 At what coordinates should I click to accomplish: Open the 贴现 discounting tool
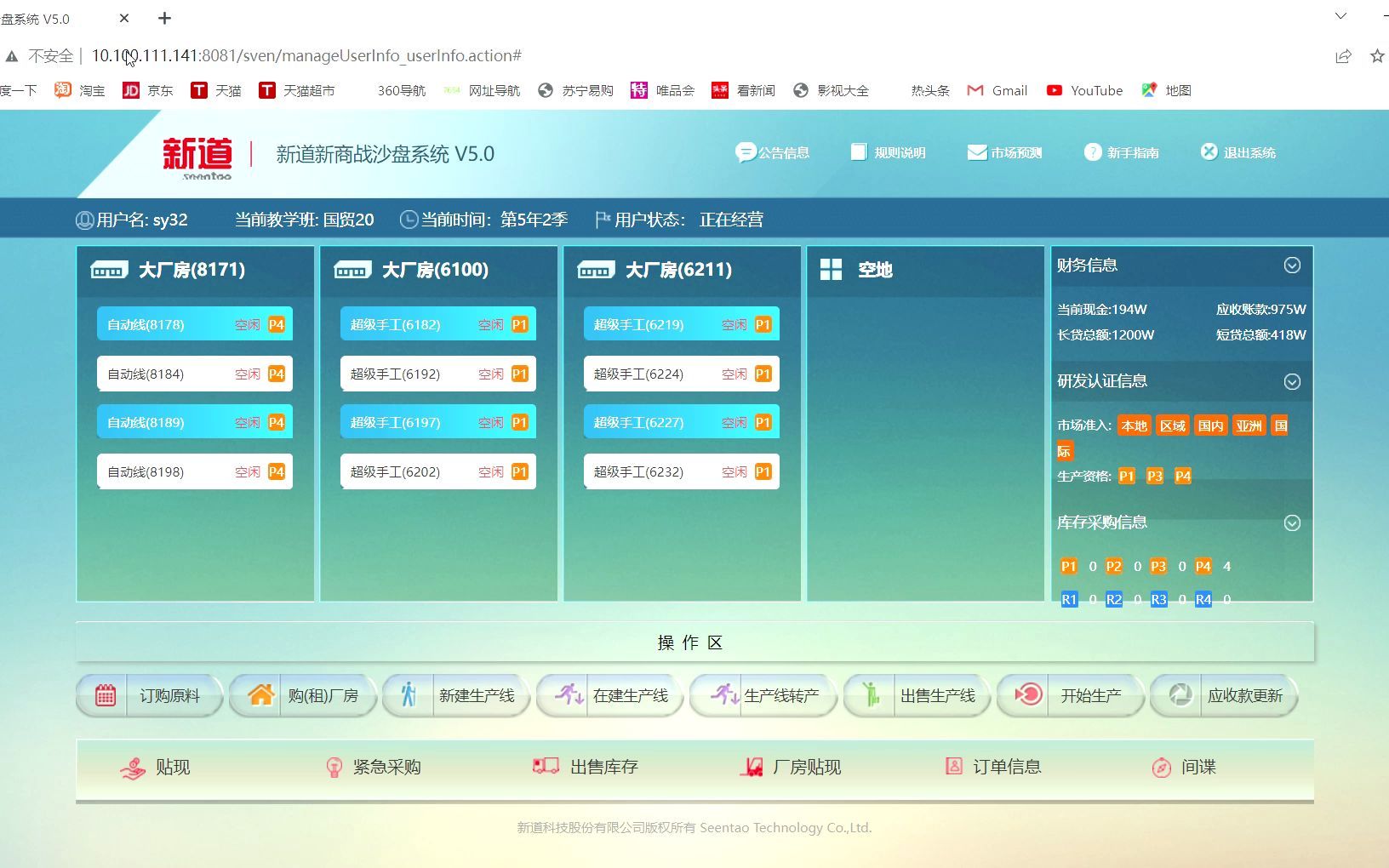coord(156,766)
